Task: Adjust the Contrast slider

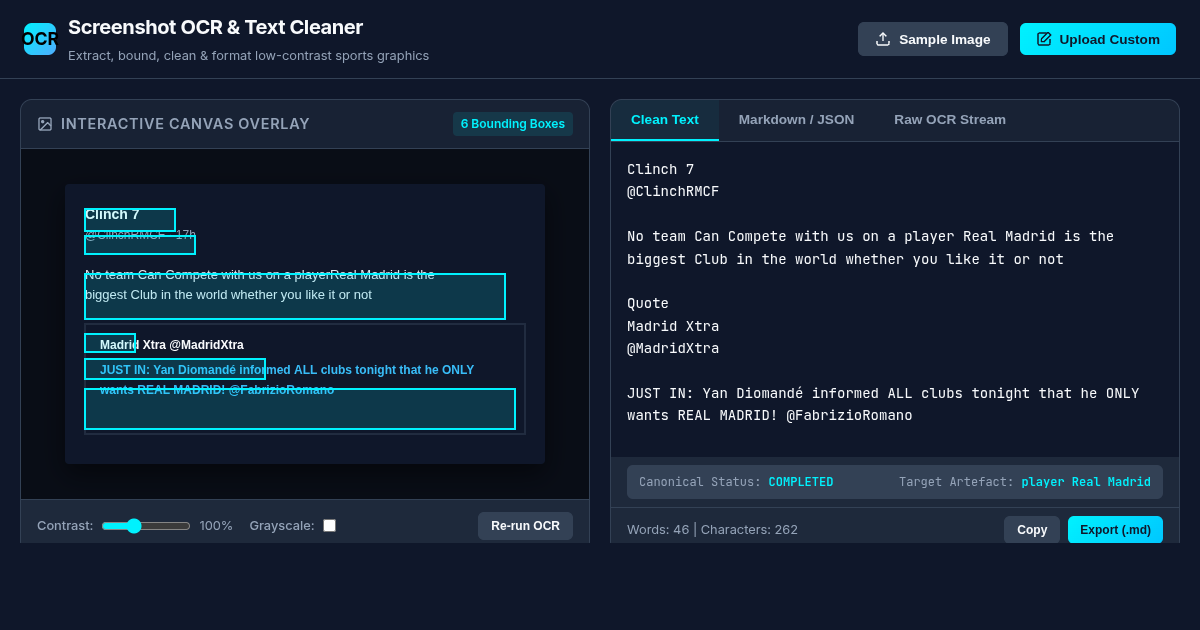Action: pos(146,526)
